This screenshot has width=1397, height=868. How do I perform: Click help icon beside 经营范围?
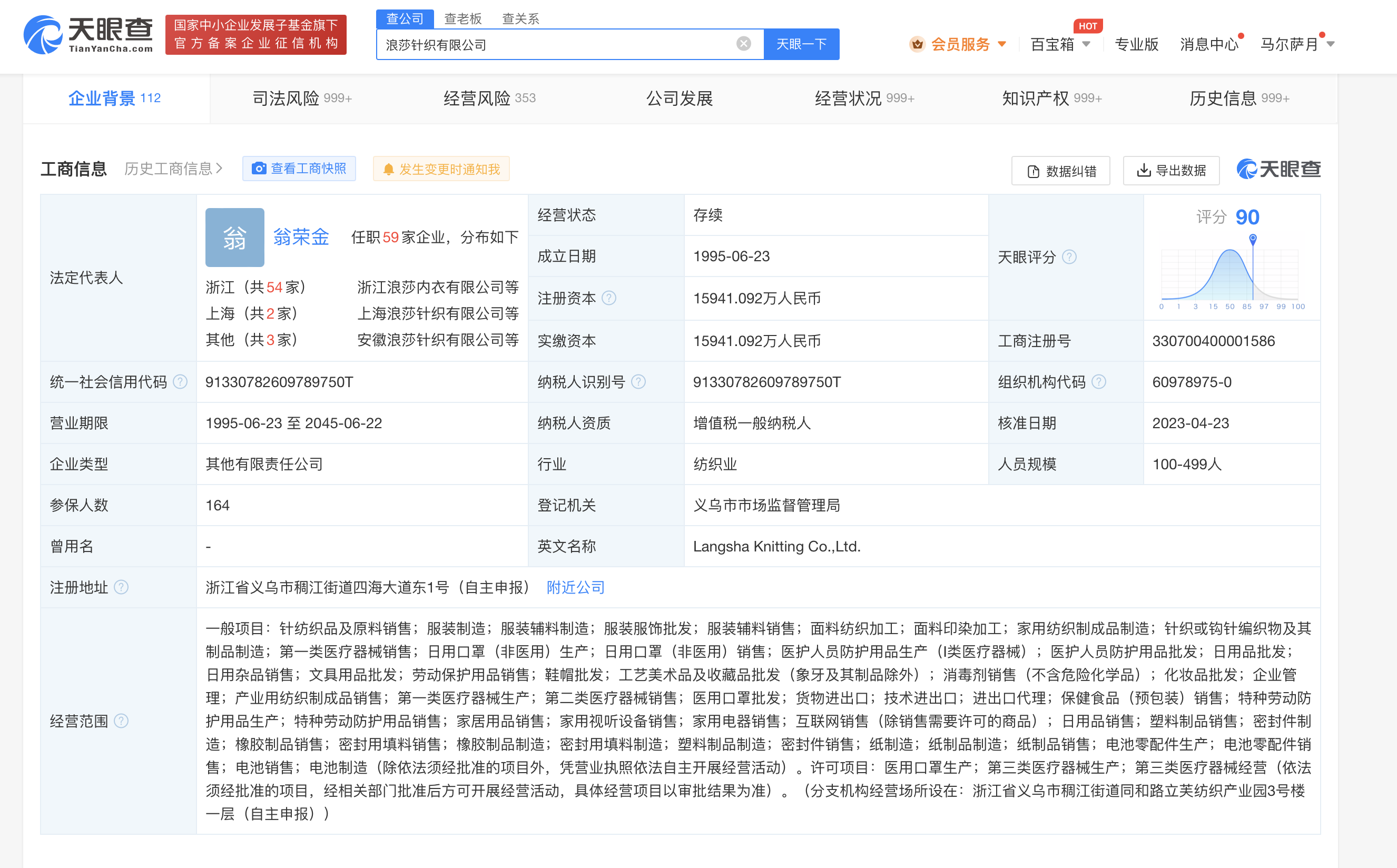121,721
